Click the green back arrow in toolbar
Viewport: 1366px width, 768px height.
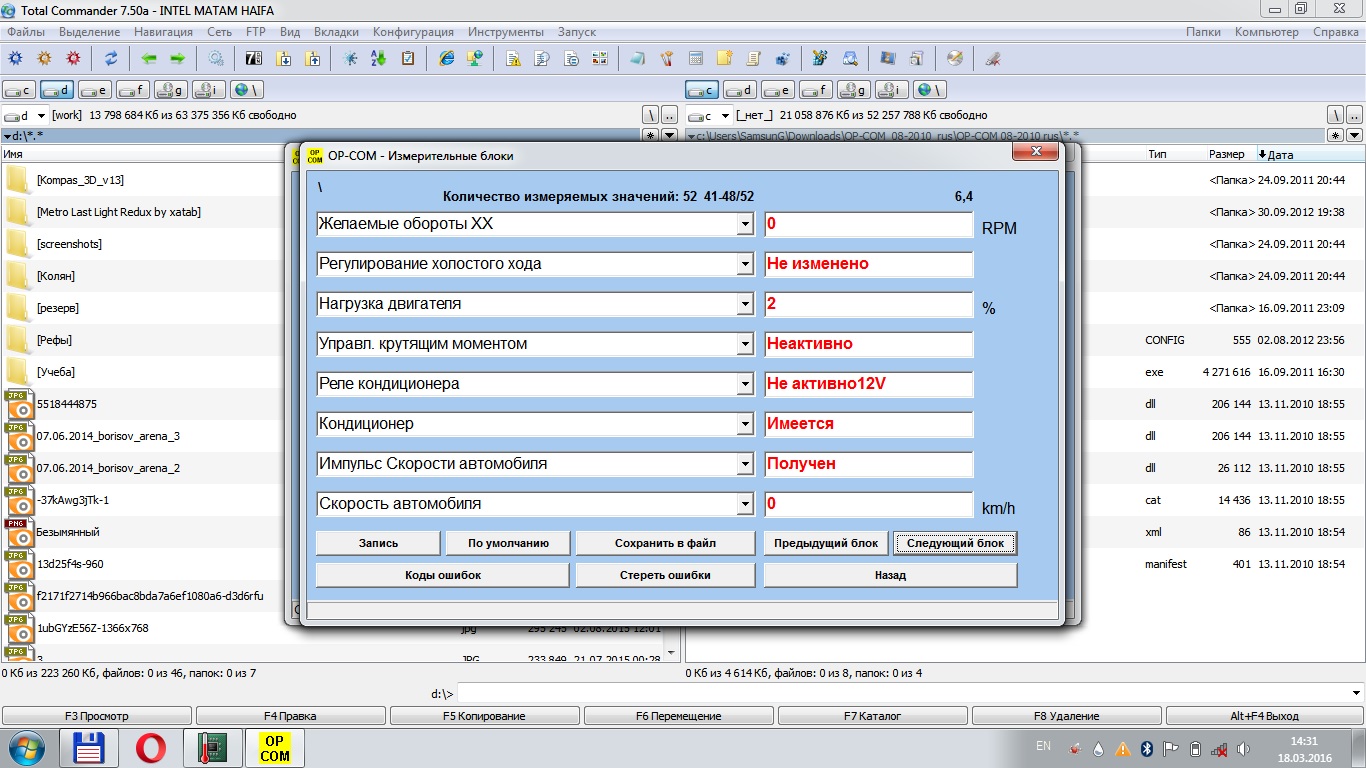click(149, 59)
